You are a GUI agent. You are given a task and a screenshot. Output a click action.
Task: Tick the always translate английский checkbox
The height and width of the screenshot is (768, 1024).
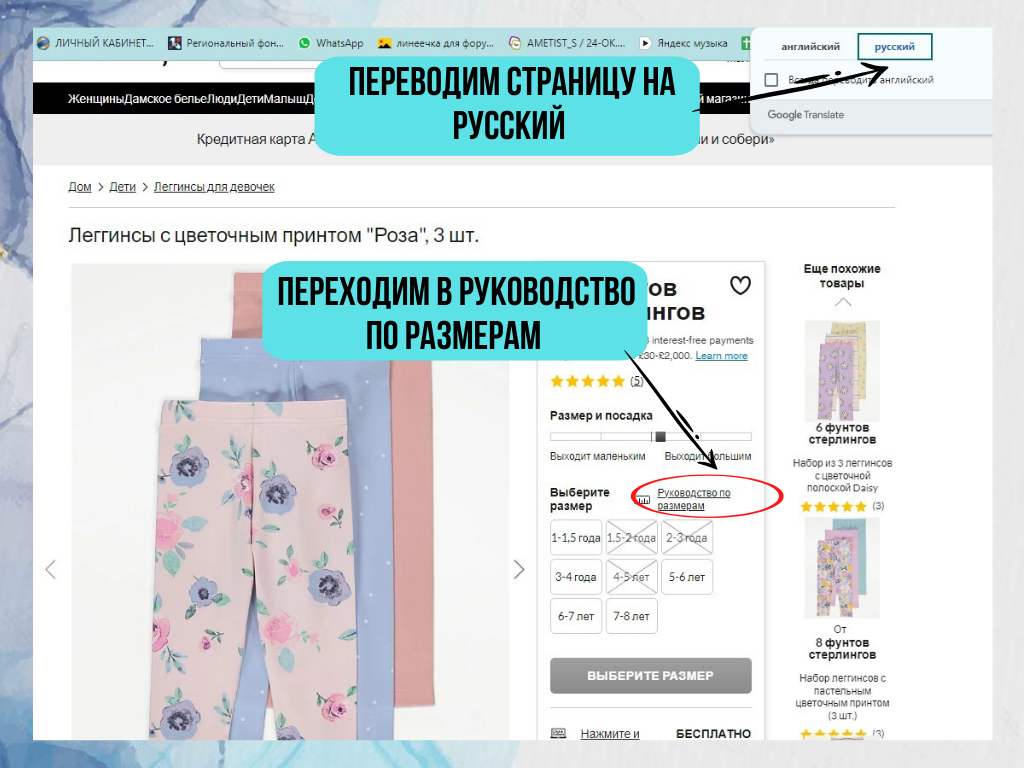[771, 80]
